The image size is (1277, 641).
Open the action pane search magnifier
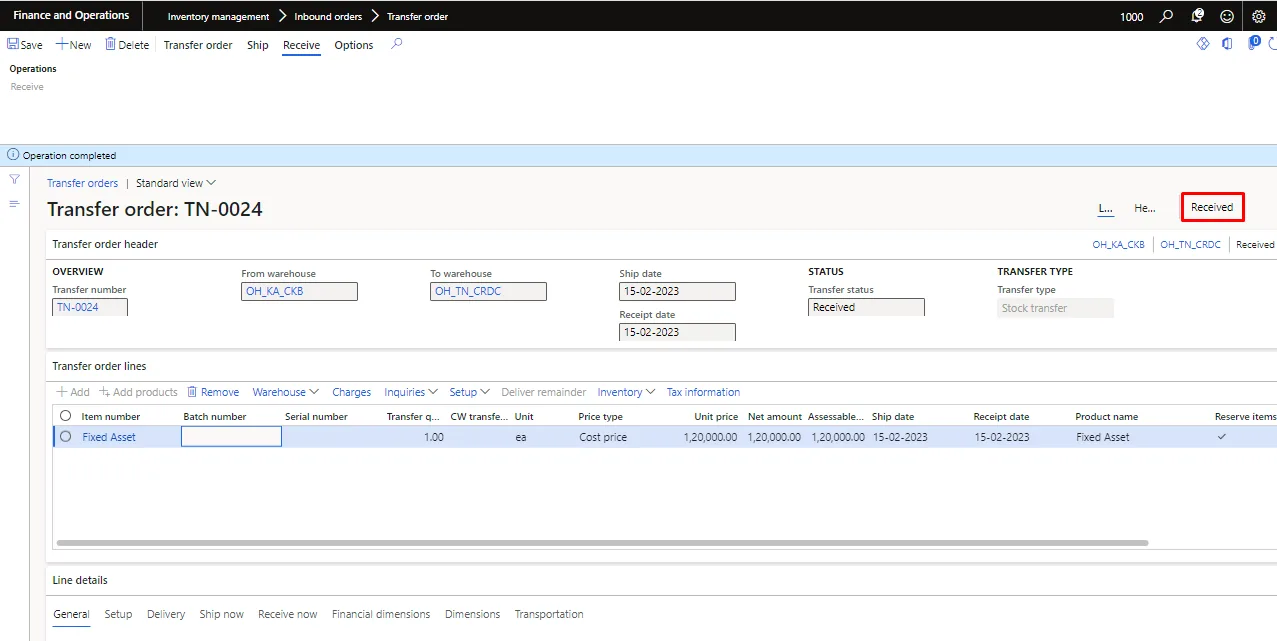pyautogui.click(x=397, y=44)
